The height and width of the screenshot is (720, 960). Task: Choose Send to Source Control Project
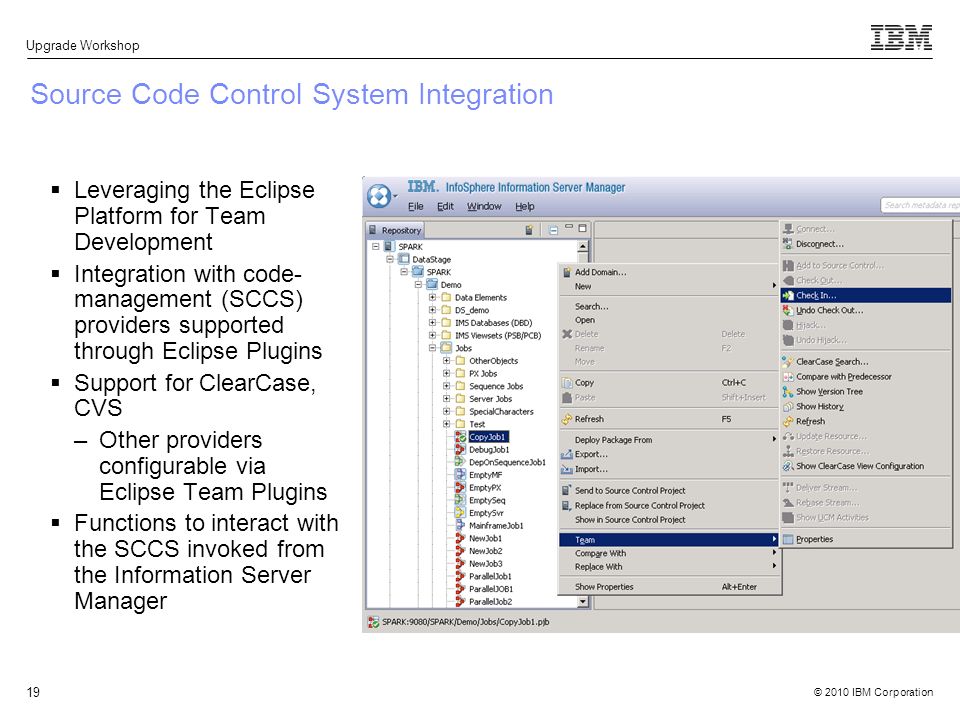click(669, 490)
